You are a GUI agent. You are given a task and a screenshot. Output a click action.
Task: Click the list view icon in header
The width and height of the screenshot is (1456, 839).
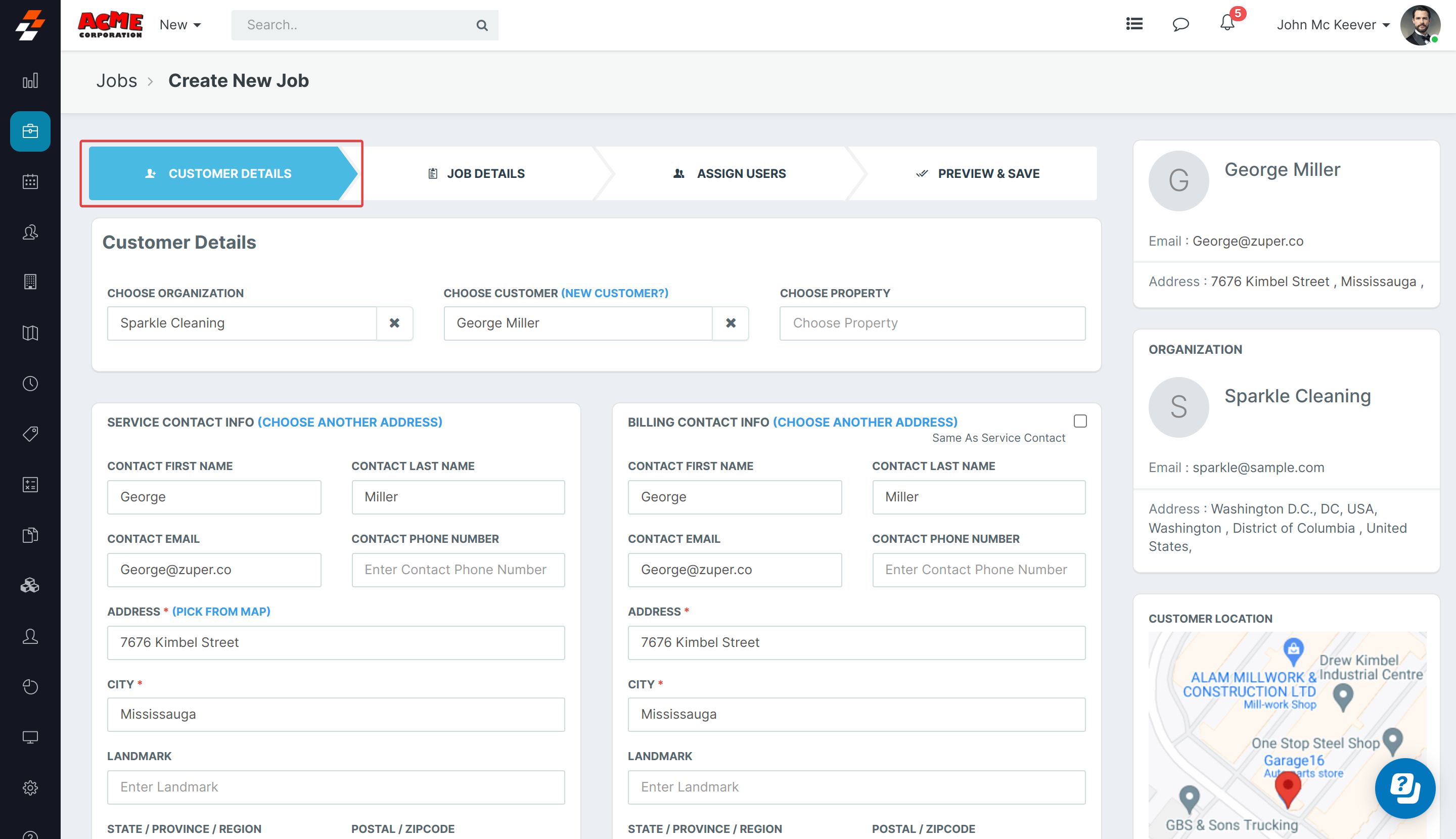coord(1134,24)
